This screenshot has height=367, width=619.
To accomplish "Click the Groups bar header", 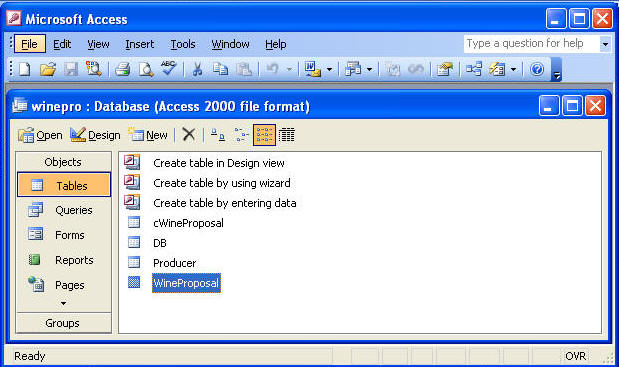I will point(63,323).
